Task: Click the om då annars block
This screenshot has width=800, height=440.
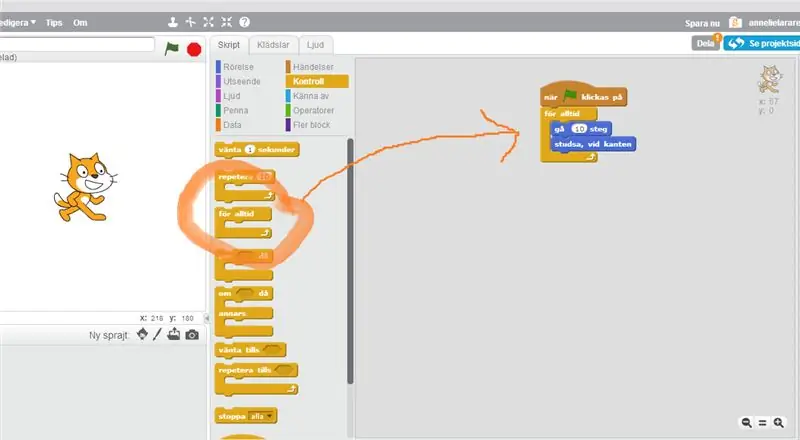Action: [244, 312]
